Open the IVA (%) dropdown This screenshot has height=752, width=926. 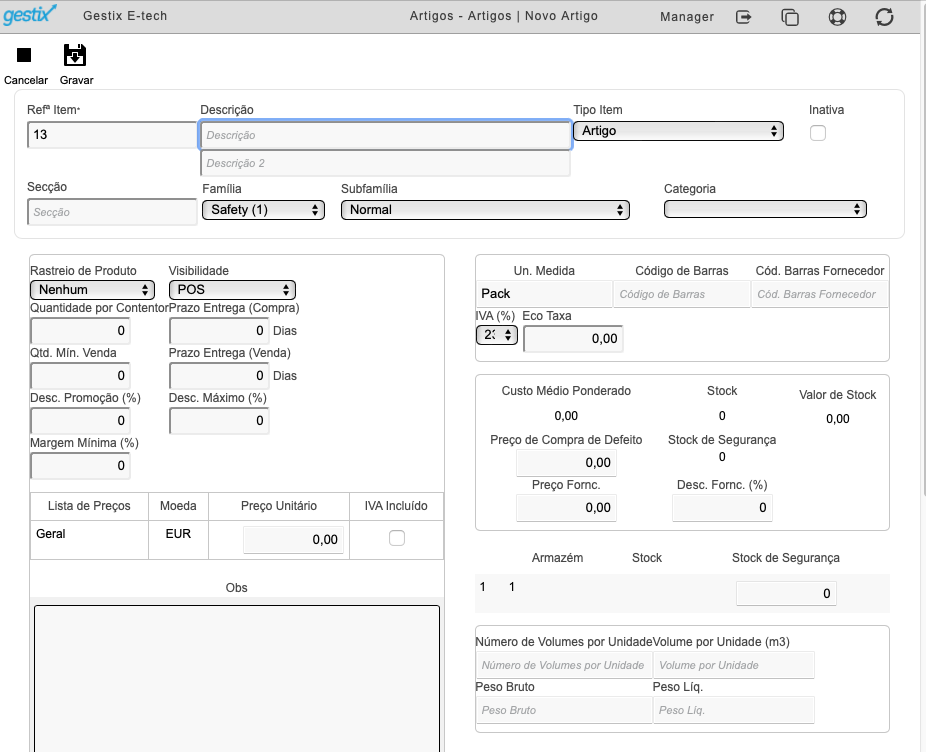(x=497, y=335)
